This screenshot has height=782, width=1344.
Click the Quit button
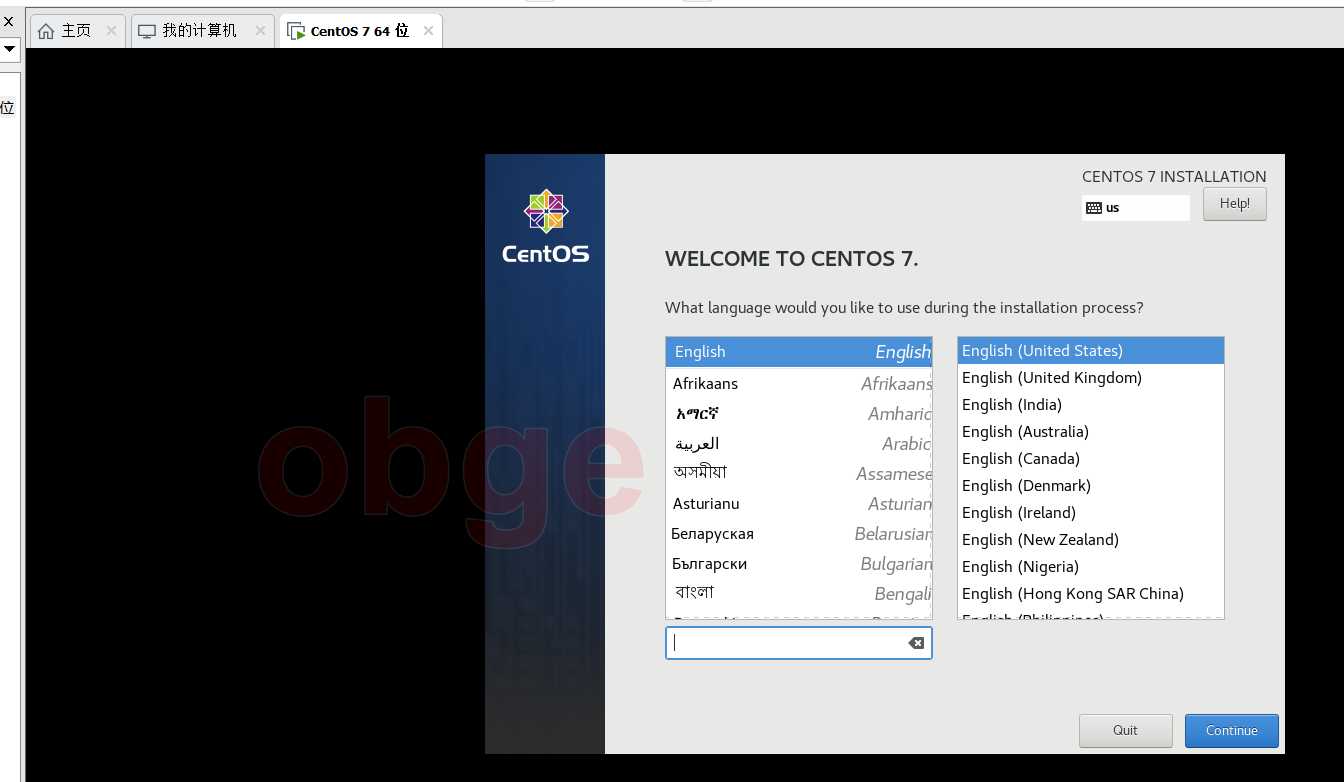coord(1125,730)
